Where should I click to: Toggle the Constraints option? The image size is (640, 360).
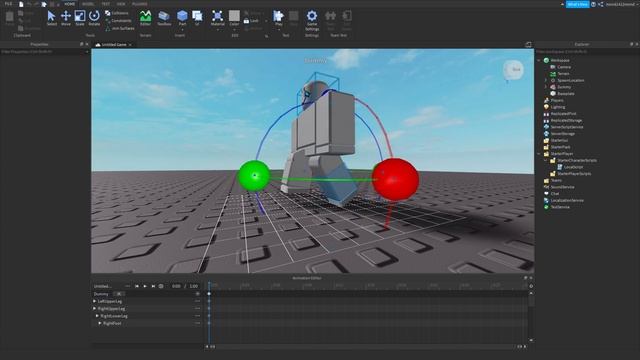coord(118,21)
